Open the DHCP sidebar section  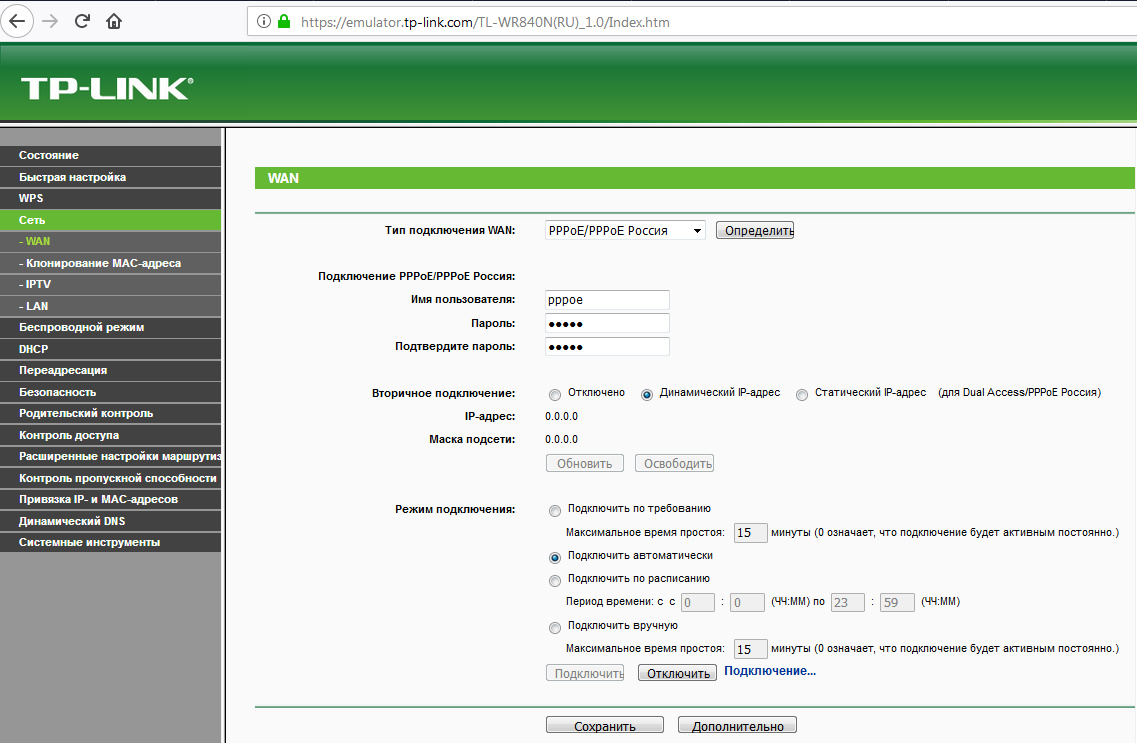pyautogui.click(x=110, y=349)
